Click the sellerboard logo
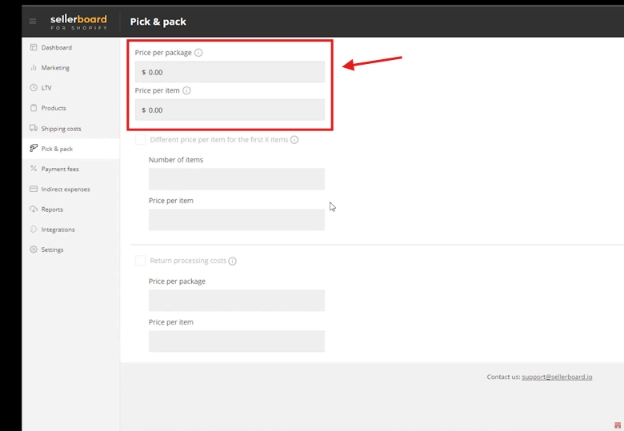The height and width of the screenshot is (431, 624). [x=78, y=21]
